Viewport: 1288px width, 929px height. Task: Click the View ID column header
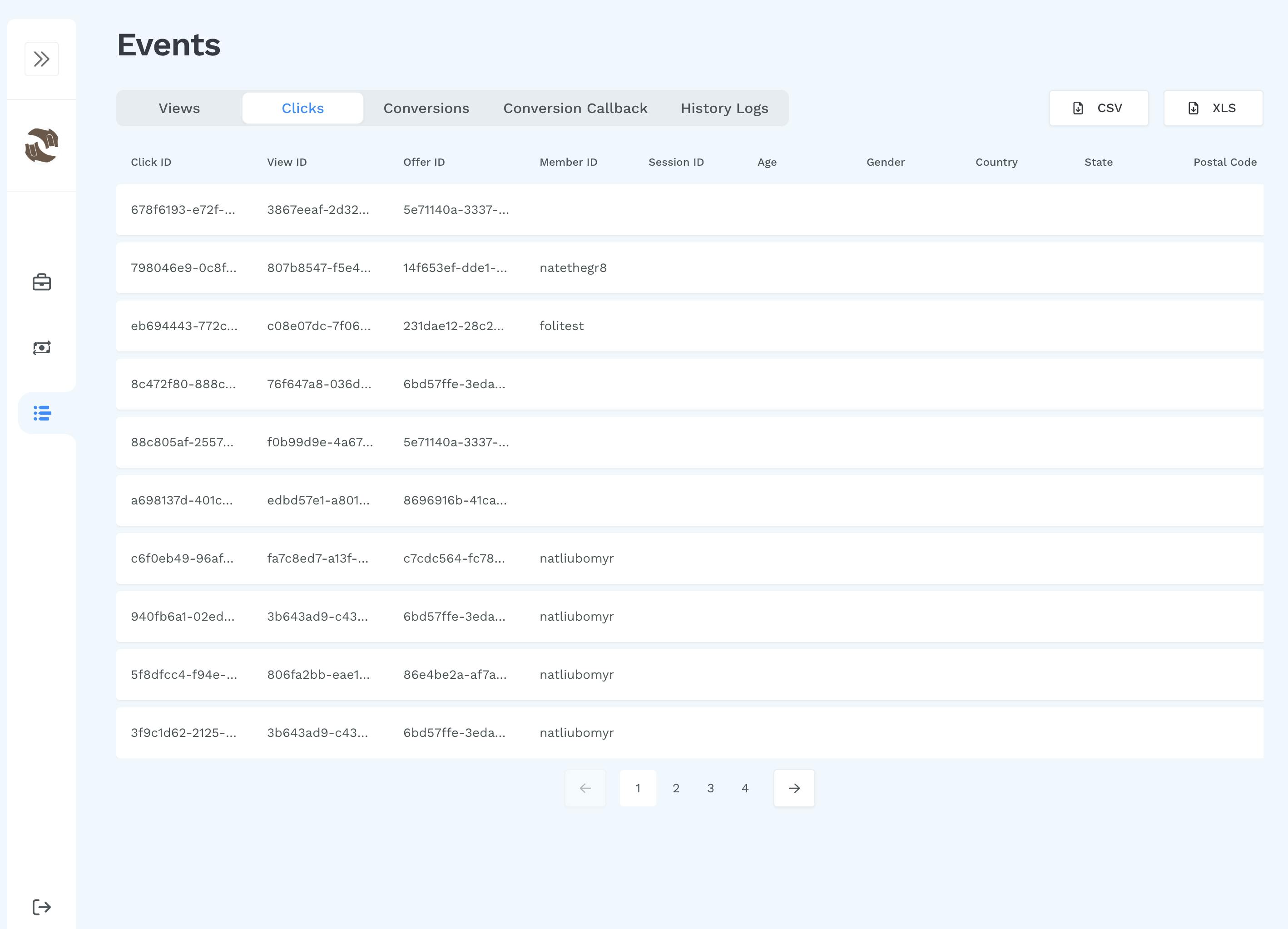(x=287, y=162)
